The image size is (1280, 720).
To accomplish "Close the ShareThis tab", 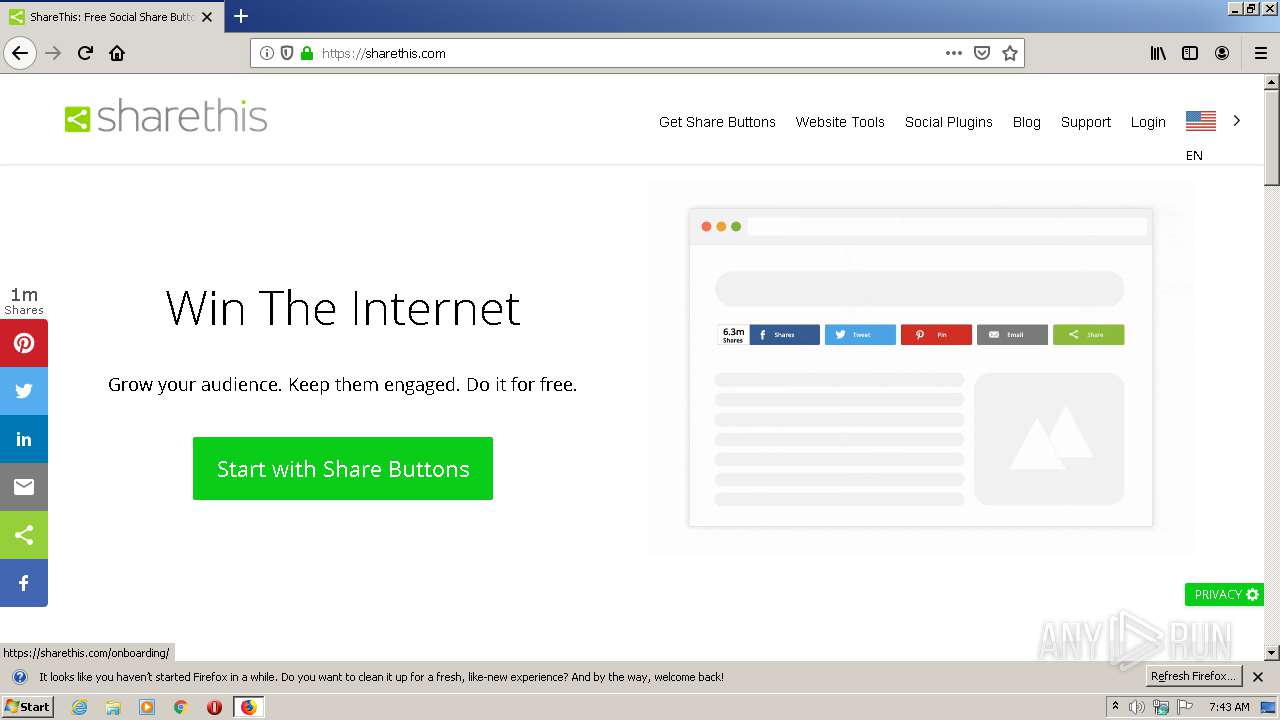I will point(207,17).
